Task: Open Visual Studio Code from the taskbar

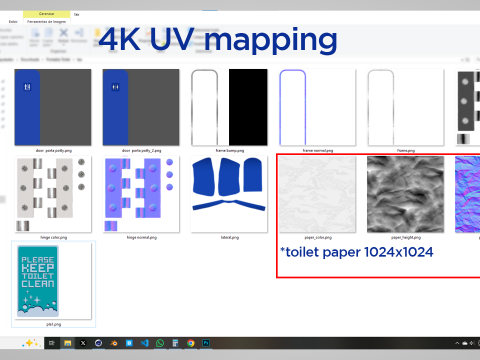Action: [x=145, y=343]
